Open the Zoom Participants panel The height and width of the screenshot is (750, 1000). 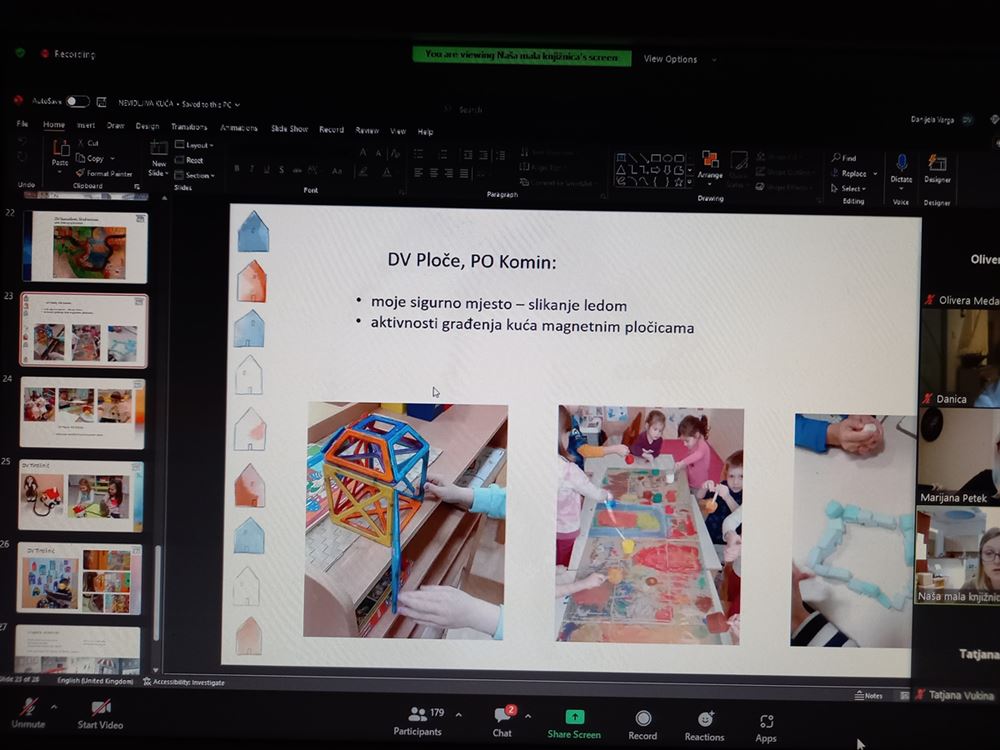(418, 721)
